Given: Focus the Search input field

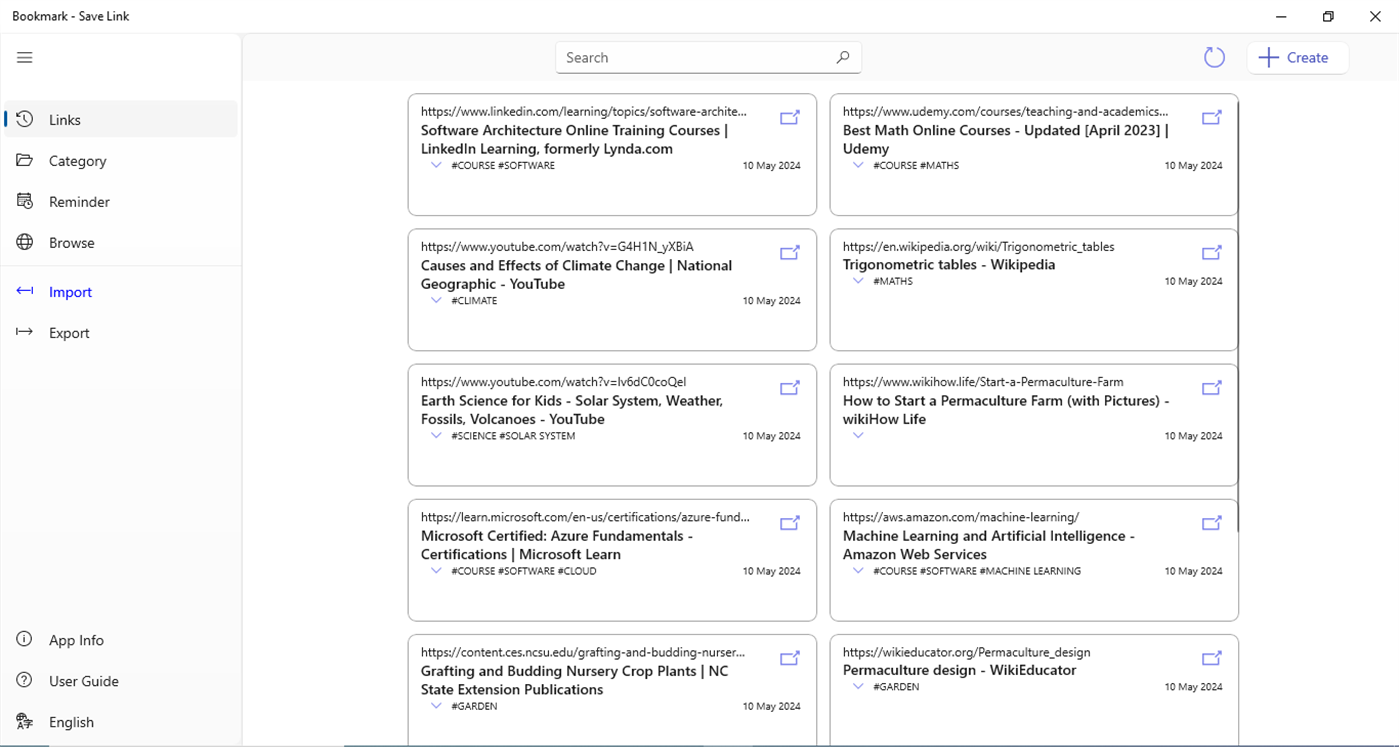Looking at the screenshot, I should [x=695, y=58].
